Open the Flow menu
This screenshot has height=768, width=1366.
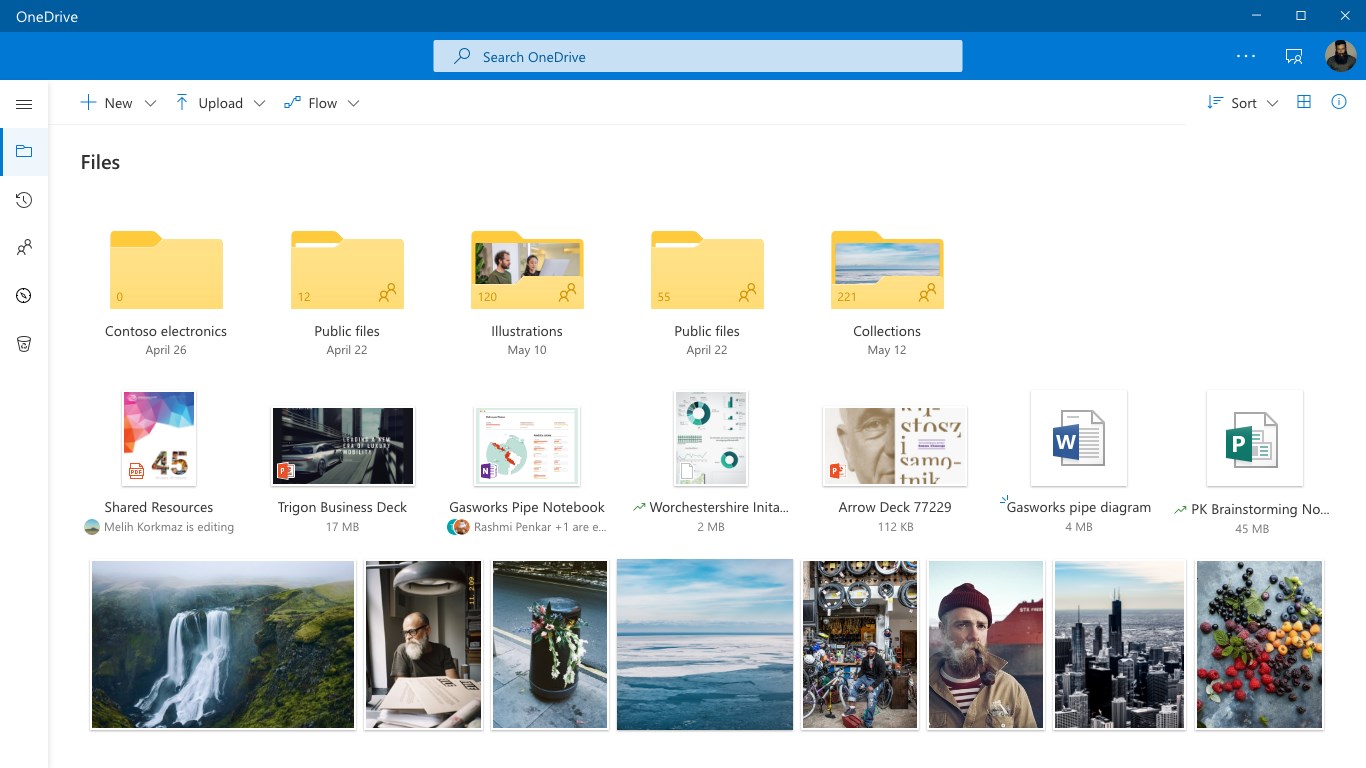[321, 103]
